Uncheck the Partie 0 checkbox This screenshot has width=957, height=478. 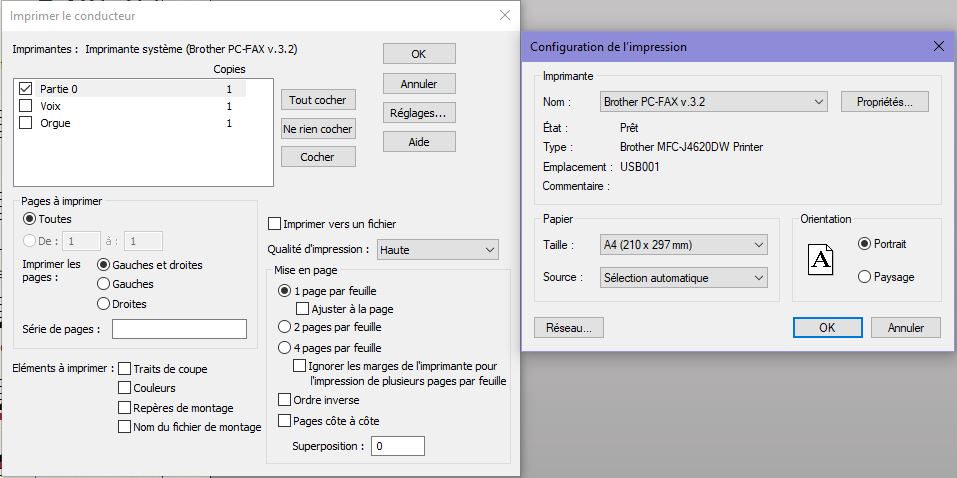coord(26,89)
